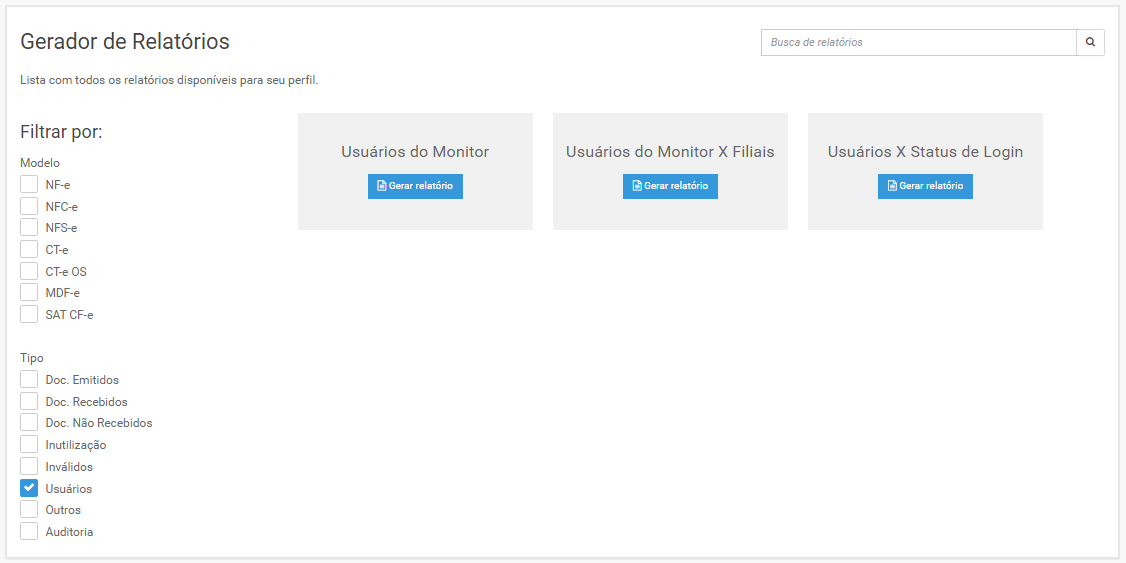Click the magnifying glass search icon
Viewport: 1126px width, 563px height.
(1090, 42)
